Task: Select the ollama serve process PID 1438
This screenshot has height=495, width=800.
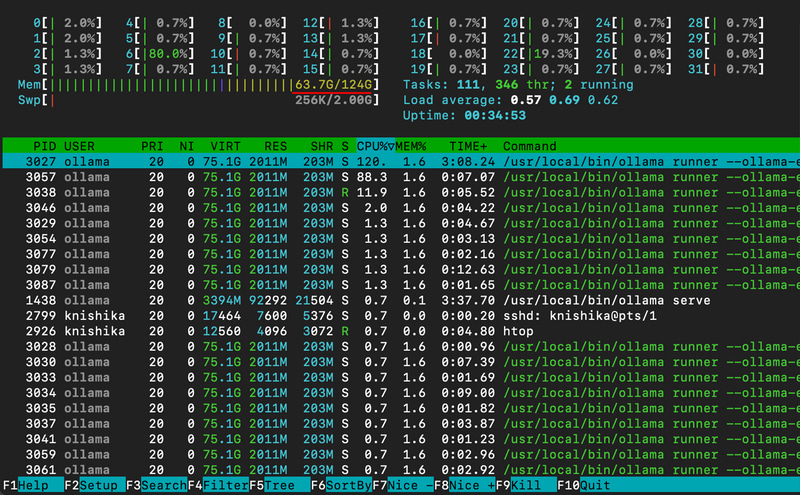Action: pos(401,301)
